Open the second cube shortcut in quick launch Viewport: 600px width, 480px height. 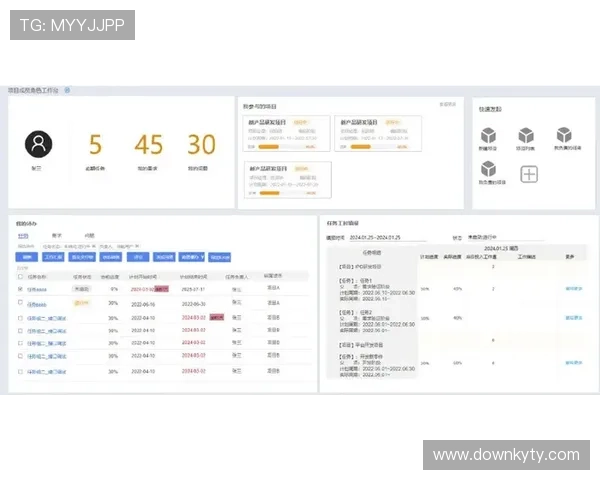(x=526, y=136)
